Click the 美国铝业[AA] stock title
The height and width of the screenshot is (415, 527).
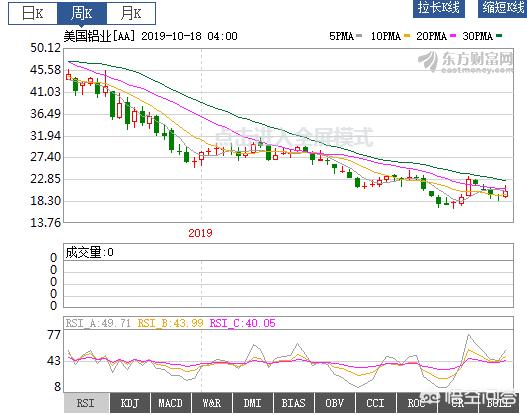(99, 36)
